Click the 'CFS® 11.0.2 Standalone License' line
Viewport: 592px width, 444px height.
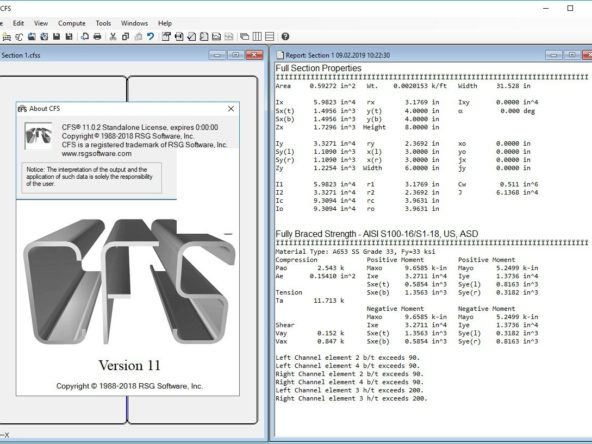click(x=140, y=127)
